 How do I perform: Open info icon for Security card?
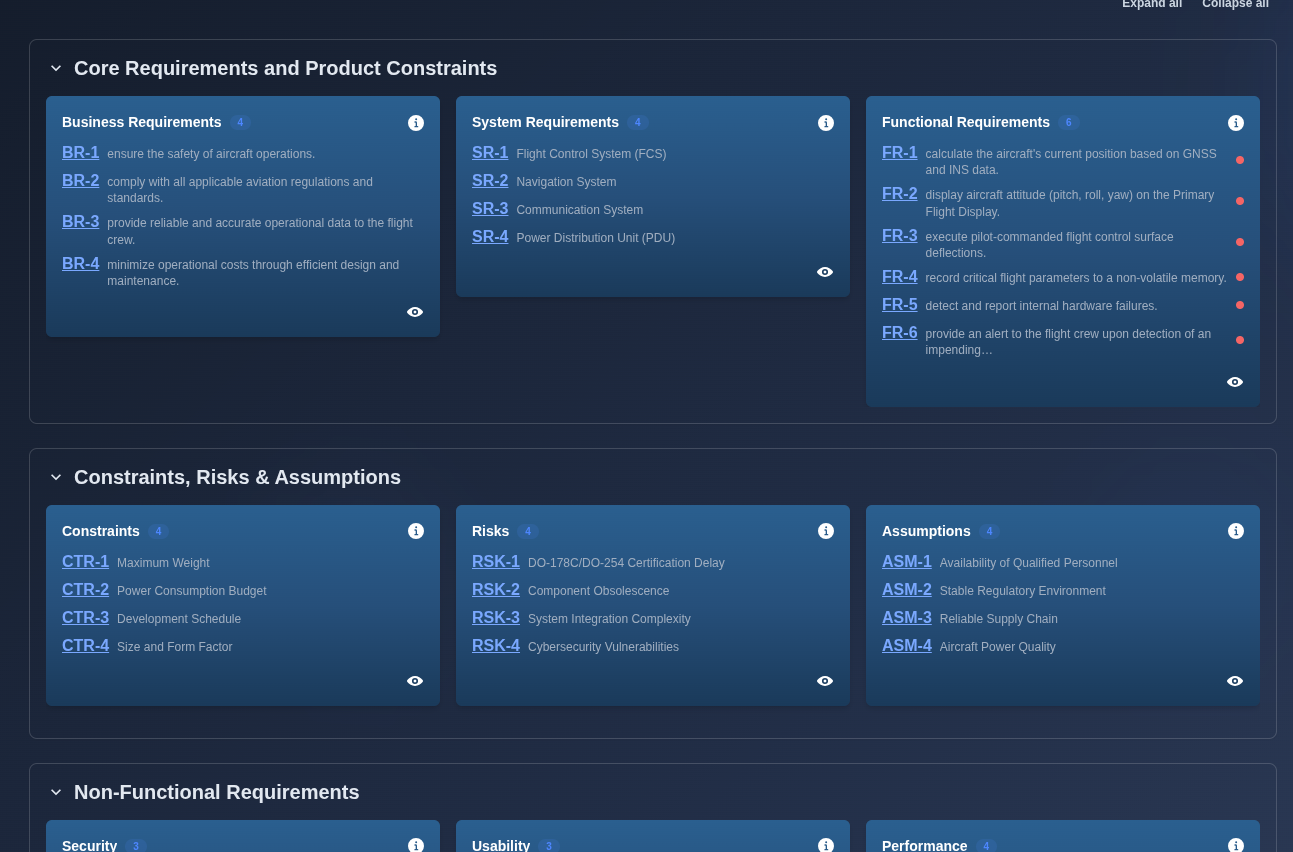coord(416,845)
